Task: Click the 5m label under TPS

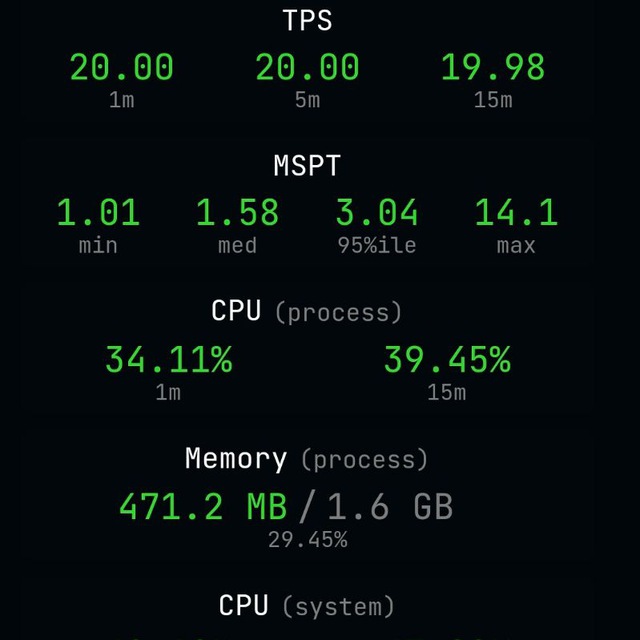Action: [307, 100]
